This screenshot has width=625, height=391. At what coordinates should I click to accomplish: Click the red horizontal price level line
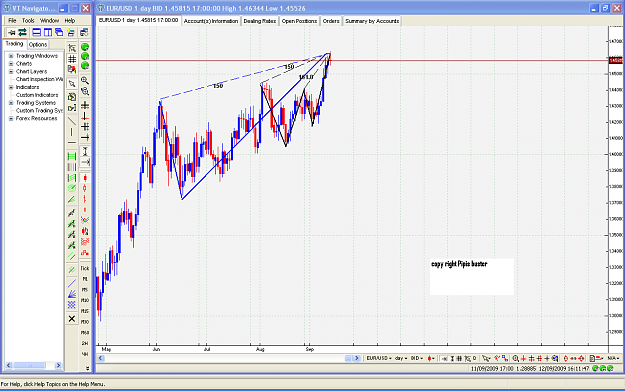click(351, 61)
